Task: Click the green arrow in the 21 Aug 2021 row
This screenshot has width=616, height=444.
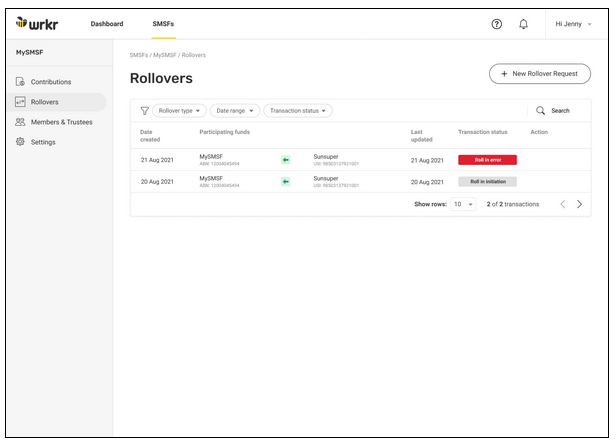Action: 286,160
